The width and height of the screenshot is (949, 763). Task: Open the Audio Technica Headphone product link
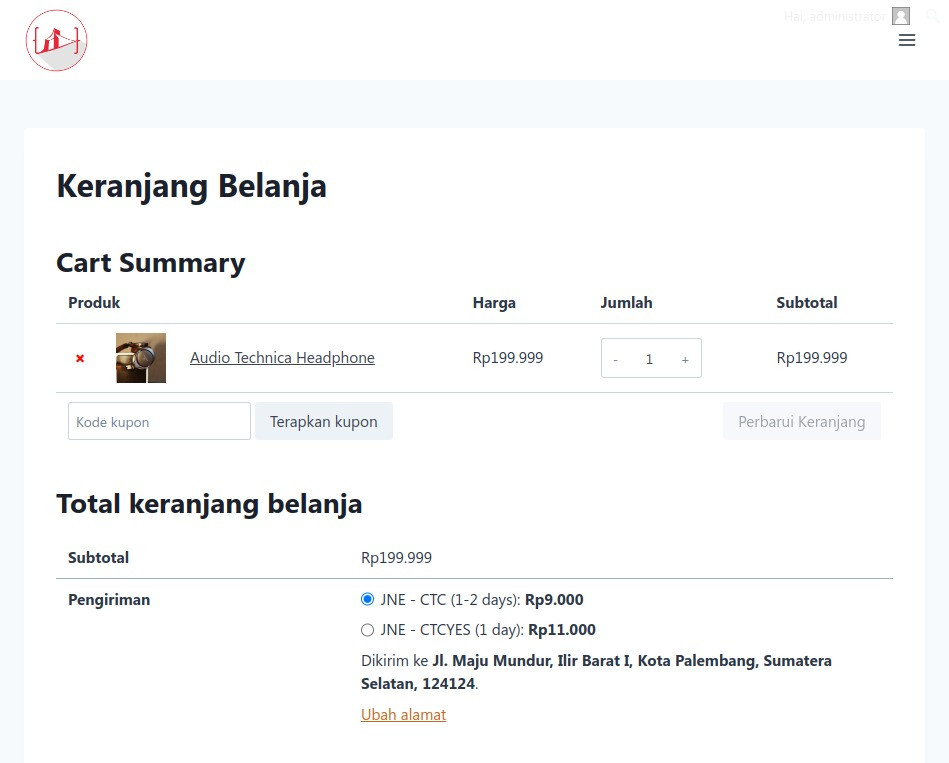[x=282, y=358]
